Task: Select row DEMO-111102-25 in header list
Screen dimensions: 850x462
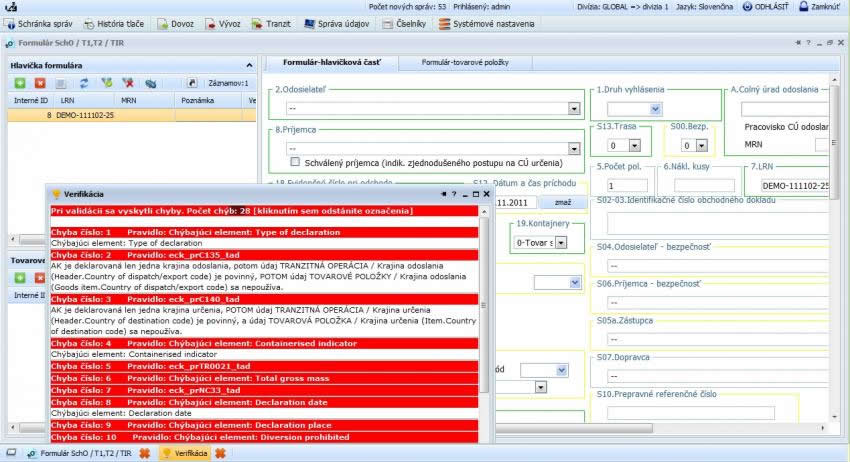Action: click(x=132, y=115)
